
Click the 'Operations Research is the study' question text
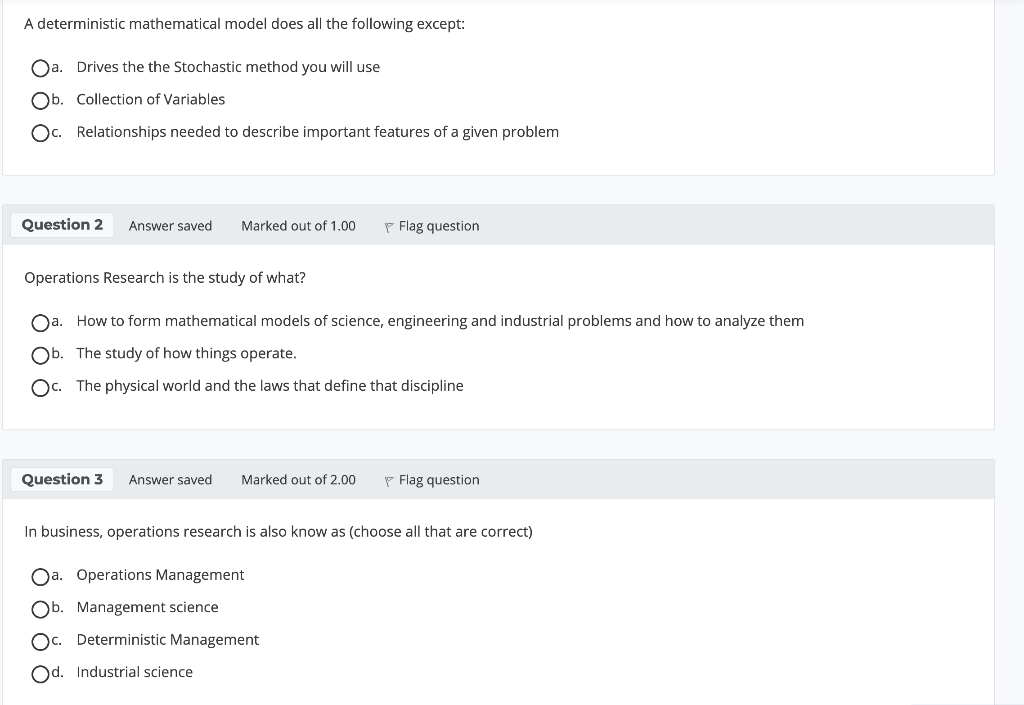165,277
